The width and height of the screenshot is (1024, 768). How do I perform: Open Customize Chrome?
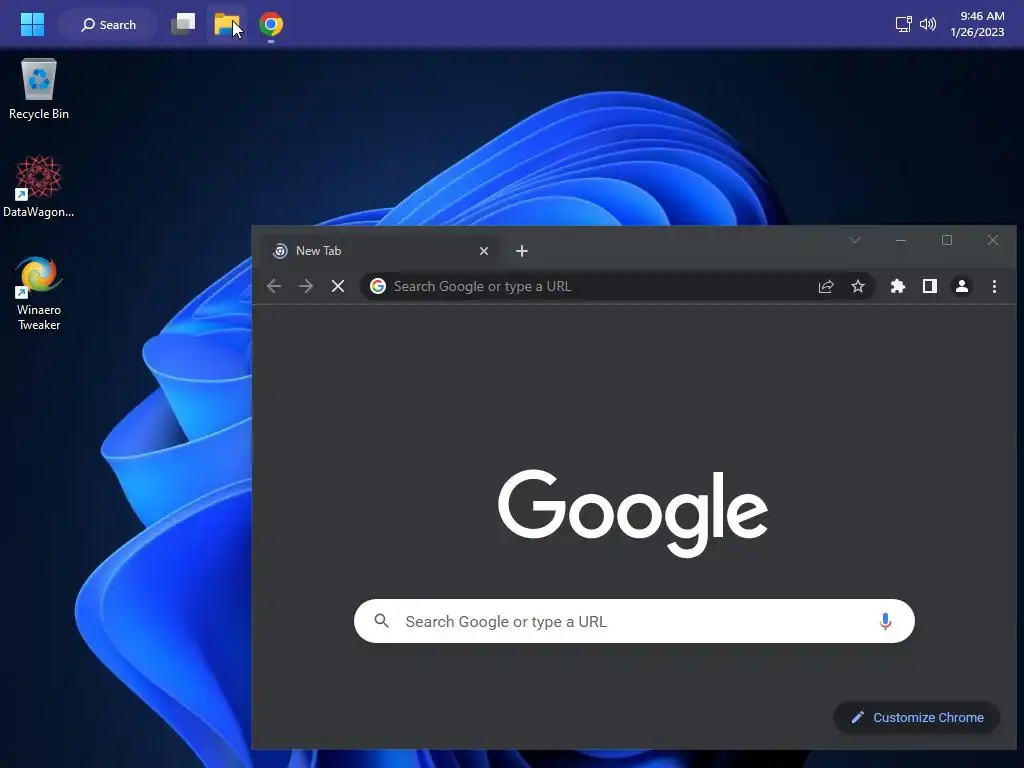pyautogui.click(x=917, y=718)
